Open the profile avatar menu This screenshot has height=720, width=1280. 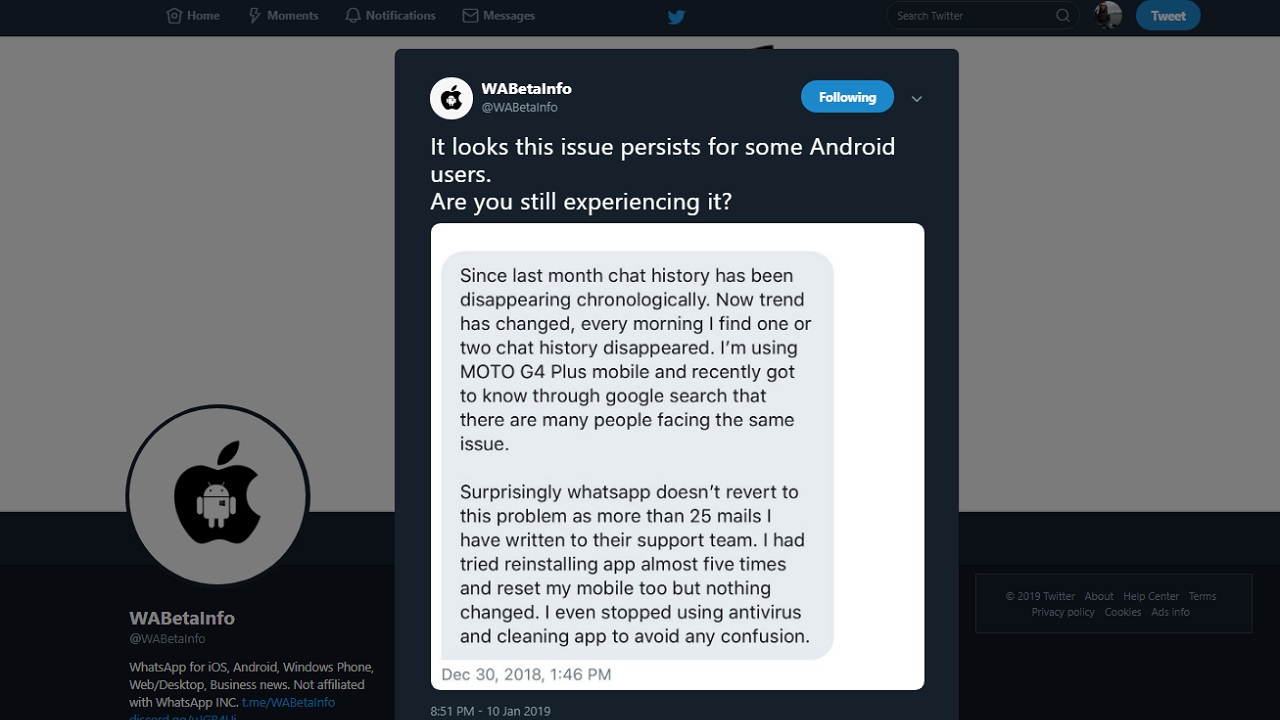click(1108, 15)
